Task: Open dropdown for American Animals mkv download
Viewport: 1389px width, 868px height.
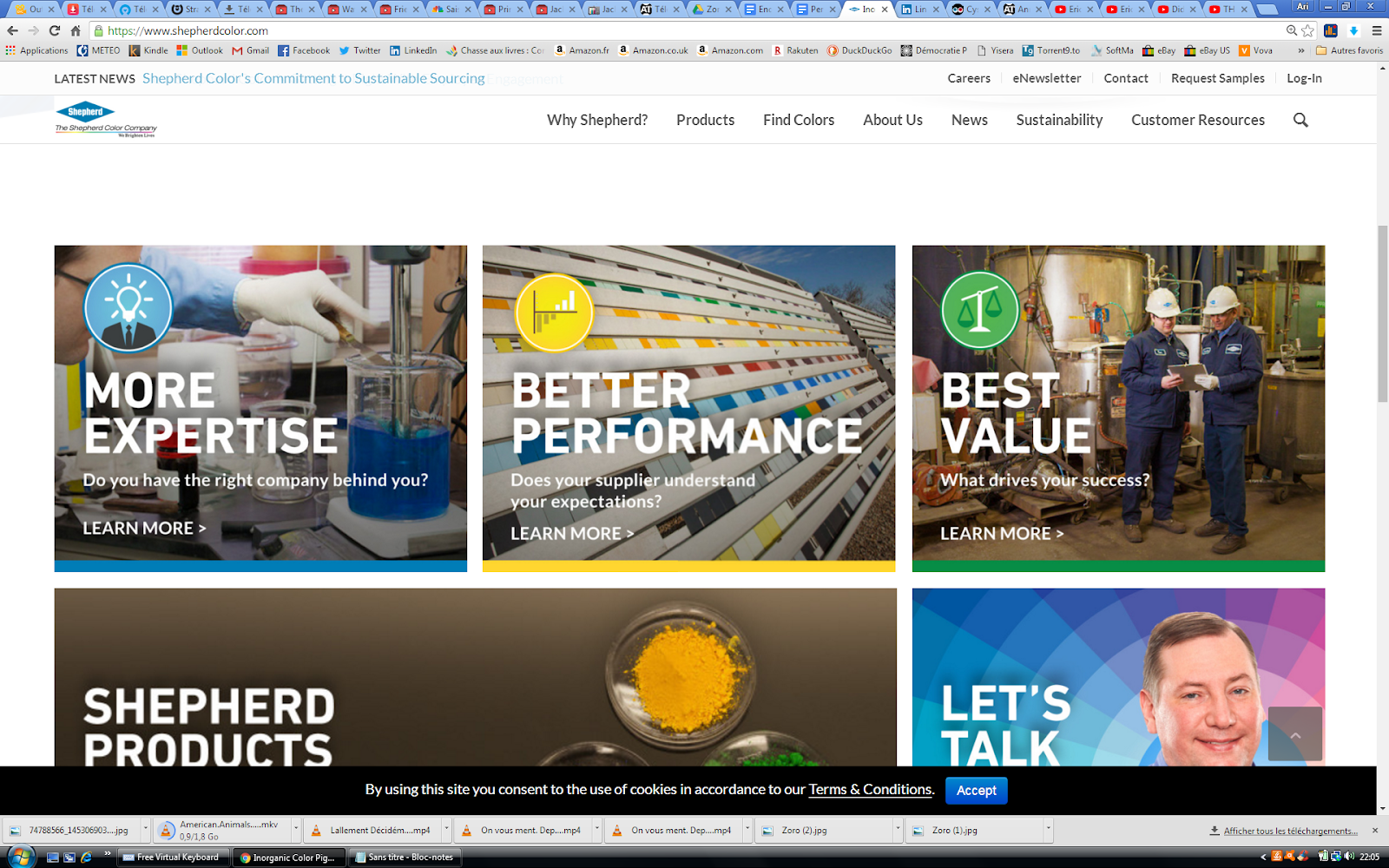Action: [296, 830]
